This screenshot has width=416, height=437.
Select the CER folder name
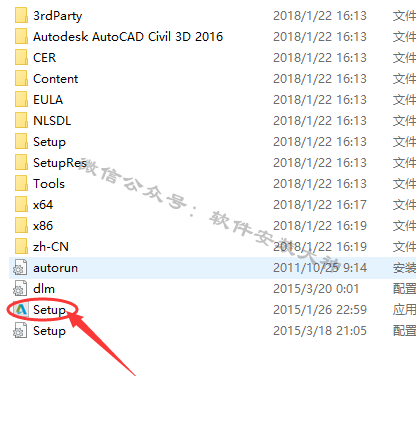tap(44, 58)
